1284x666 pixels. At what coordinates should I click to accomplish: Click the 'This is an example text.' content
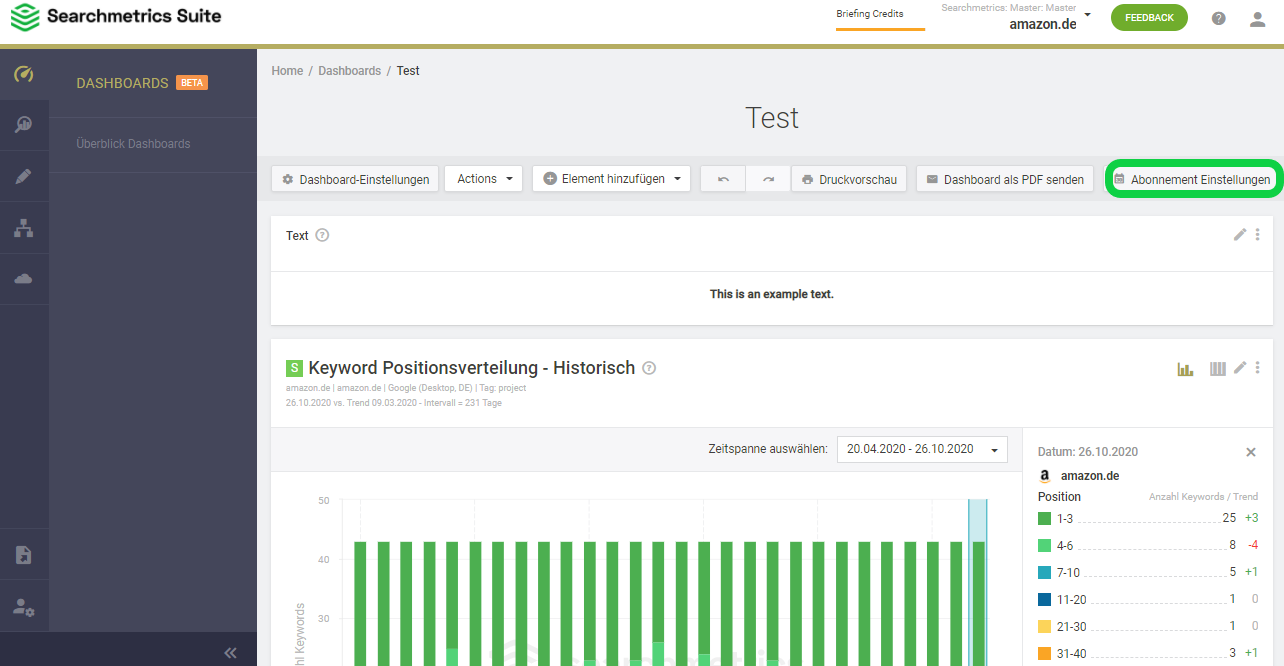772,294
